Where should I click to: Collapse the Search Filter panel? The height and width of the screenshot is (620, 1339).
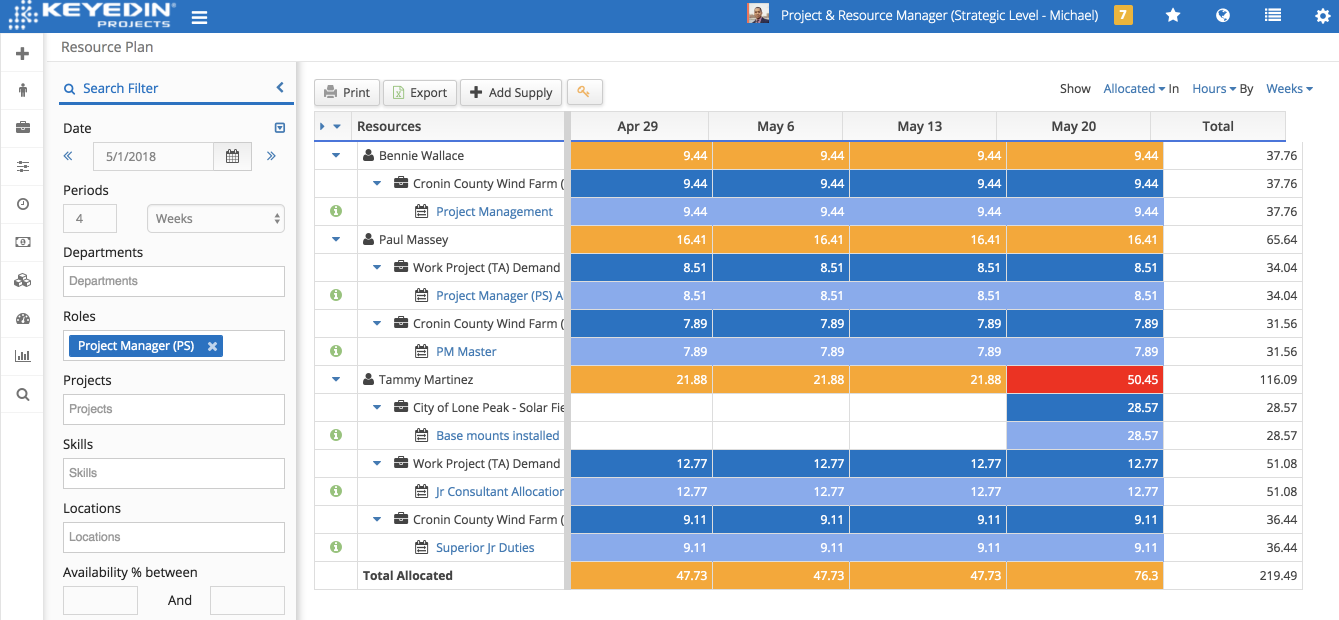tap(280, 88)
